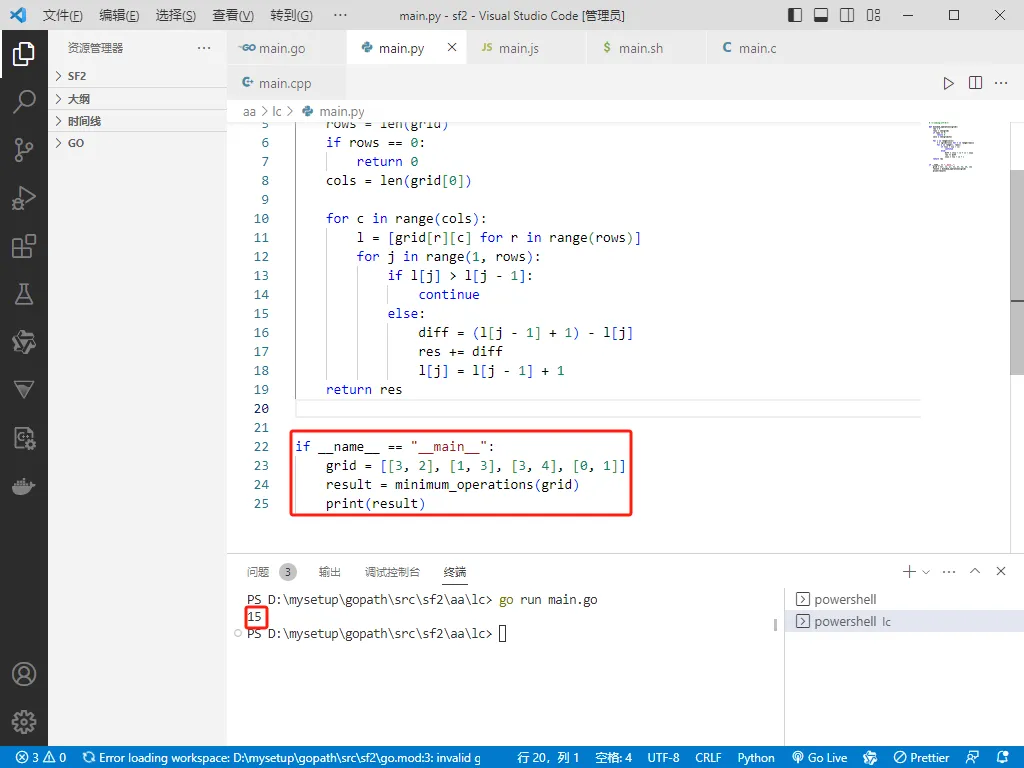The image size is (1024, 768).
Task: Open the new terminal profile dropdown arrow
Action: 926,572
